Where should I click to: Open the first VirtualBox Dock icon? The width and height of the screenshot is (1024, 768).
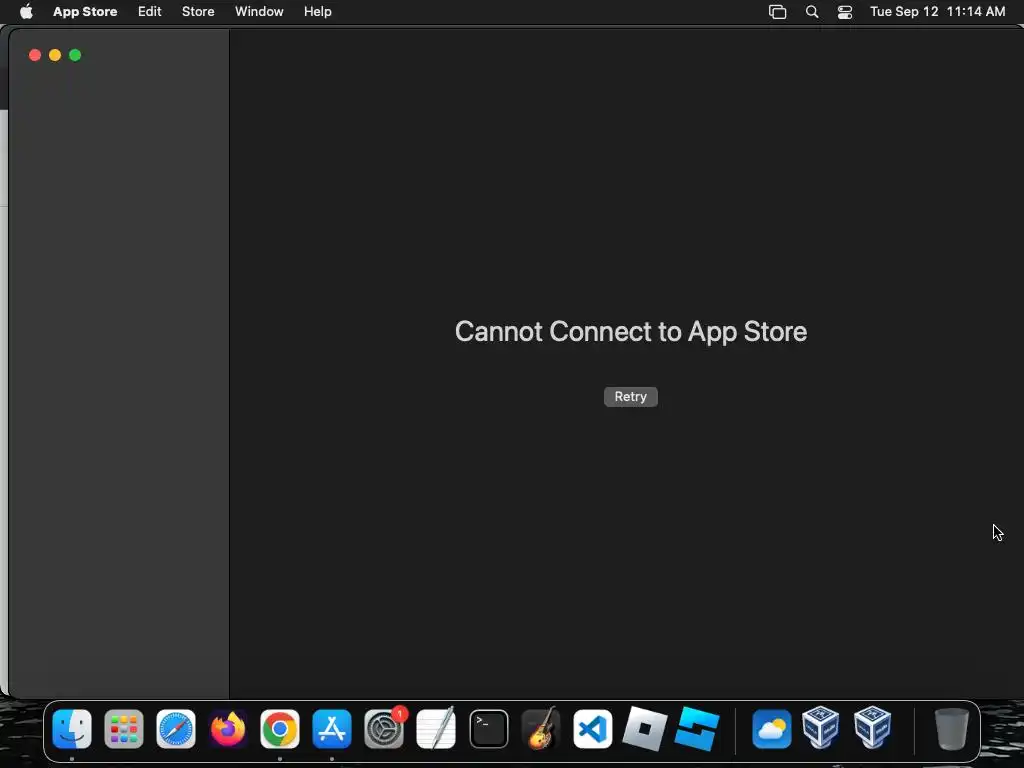pos(820,727)
